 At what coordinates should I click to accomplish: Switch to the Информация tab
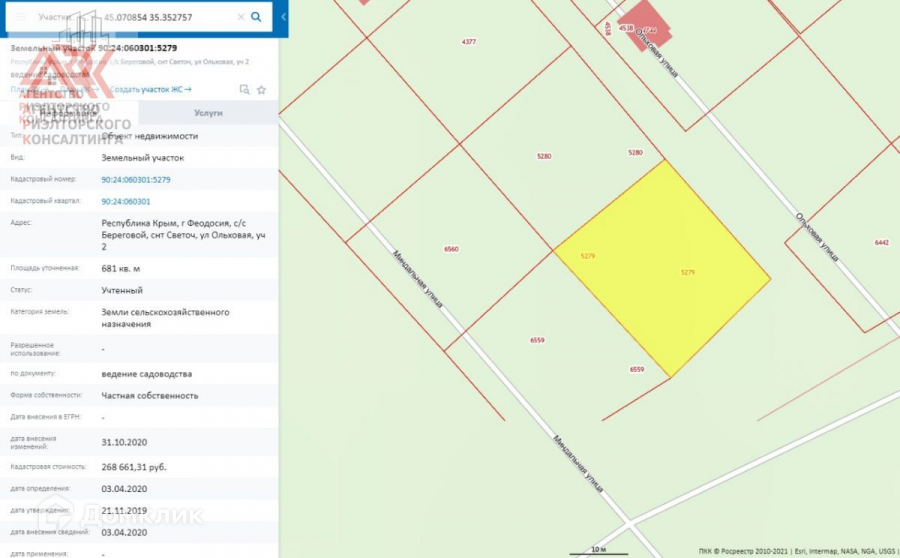coord(69,113)
